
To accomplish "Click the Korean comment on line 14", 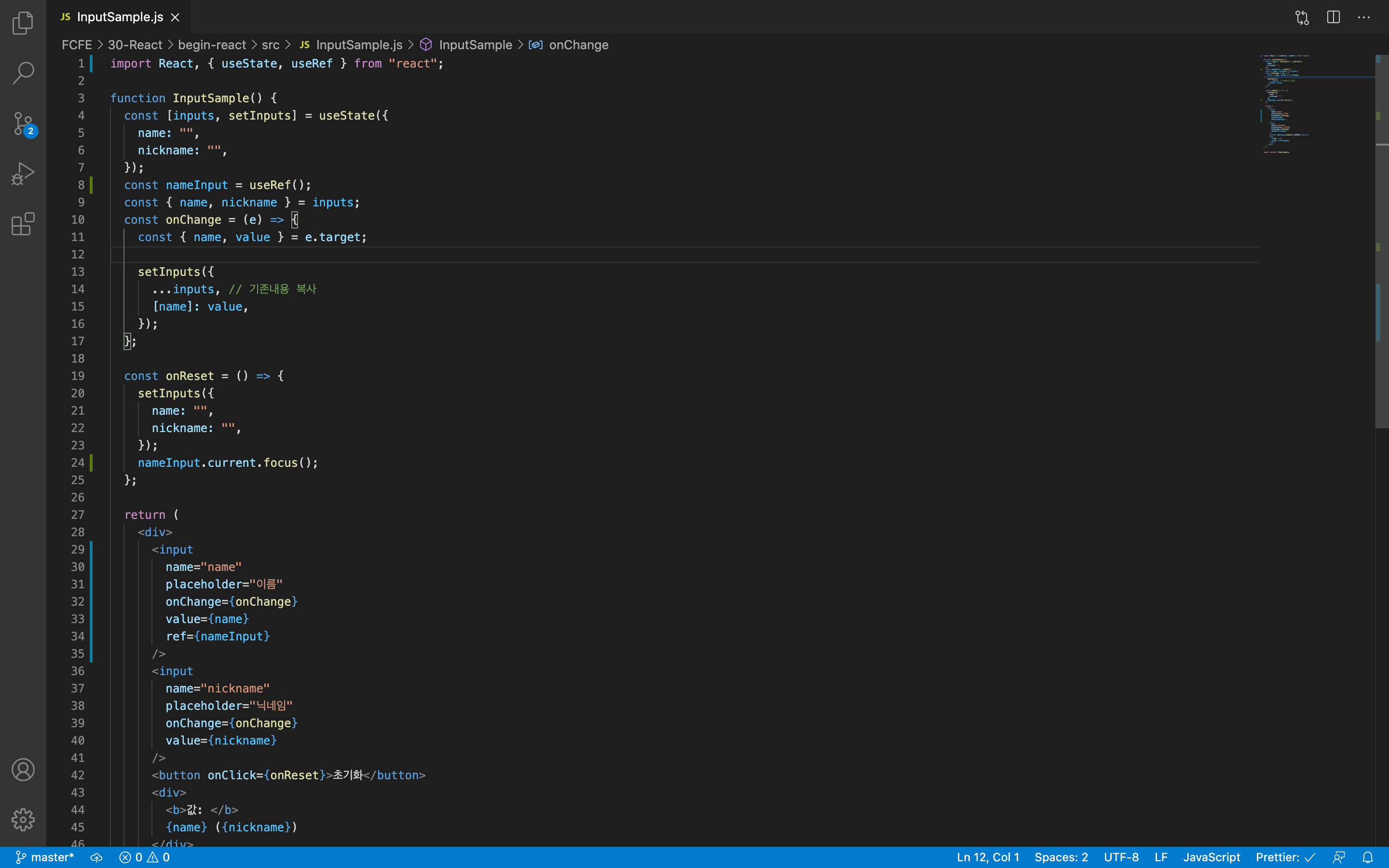I will 272,289.
